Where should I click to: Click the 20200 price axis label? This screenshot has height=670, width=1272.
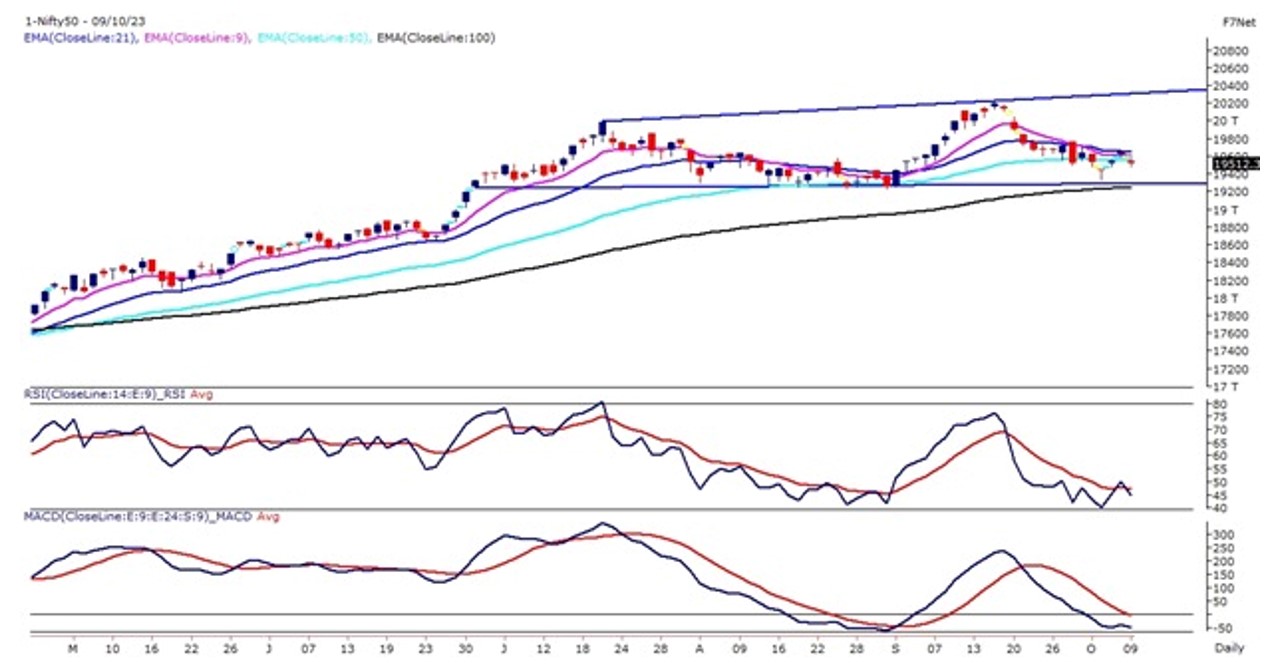pos(1229,103)
